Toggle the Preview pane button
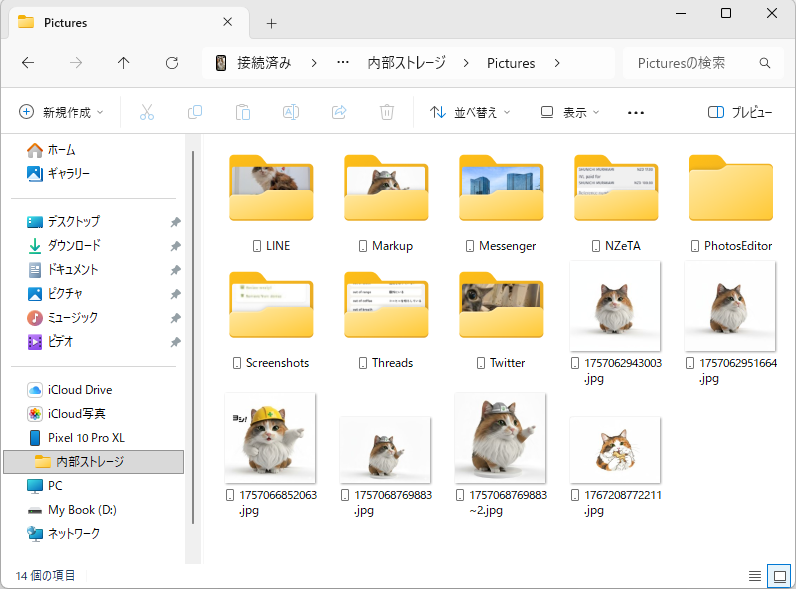Viewport: 796px width, 589px height. click(x=740, y=112)
